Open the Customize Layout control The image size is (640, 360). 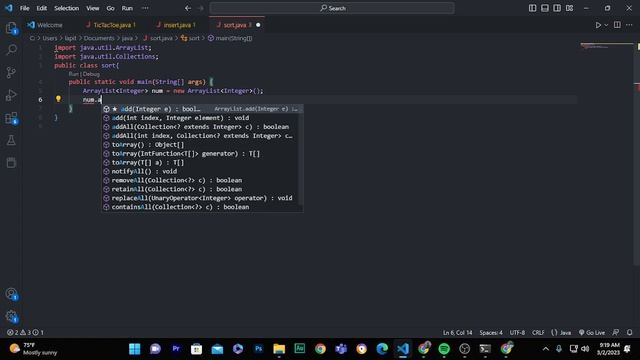(569, 8)
